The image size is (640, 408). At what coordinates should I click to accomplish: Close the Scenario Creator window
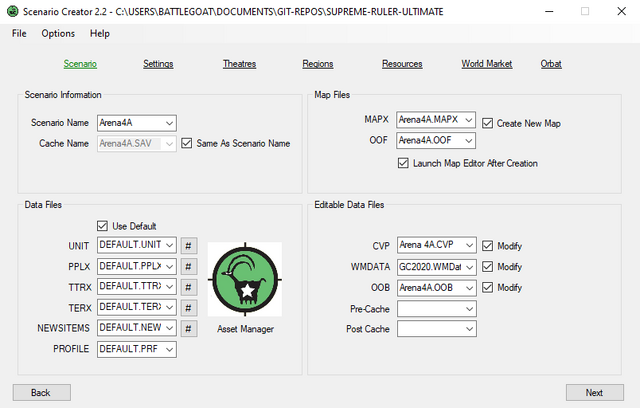[x=621, y=11]
